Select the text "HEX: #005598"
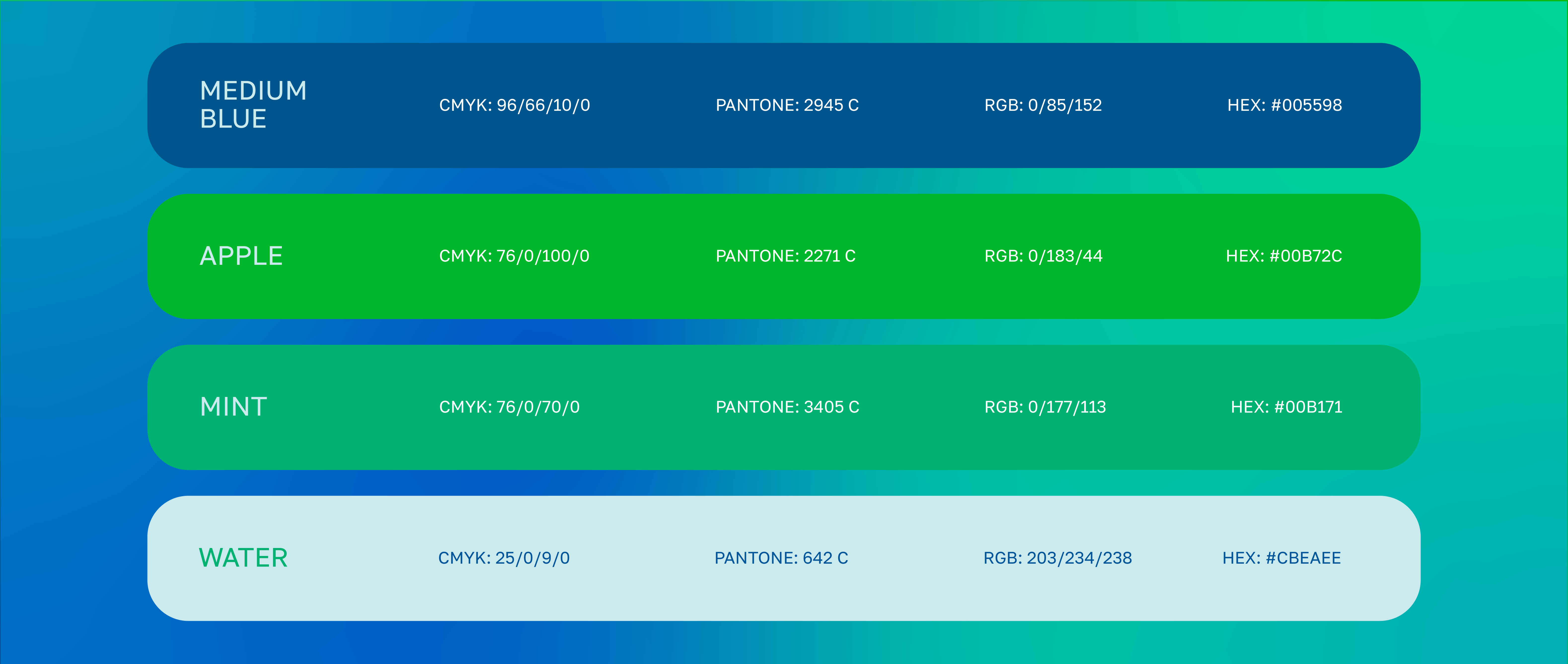 pyautogui.click(x=1284, y=105)
